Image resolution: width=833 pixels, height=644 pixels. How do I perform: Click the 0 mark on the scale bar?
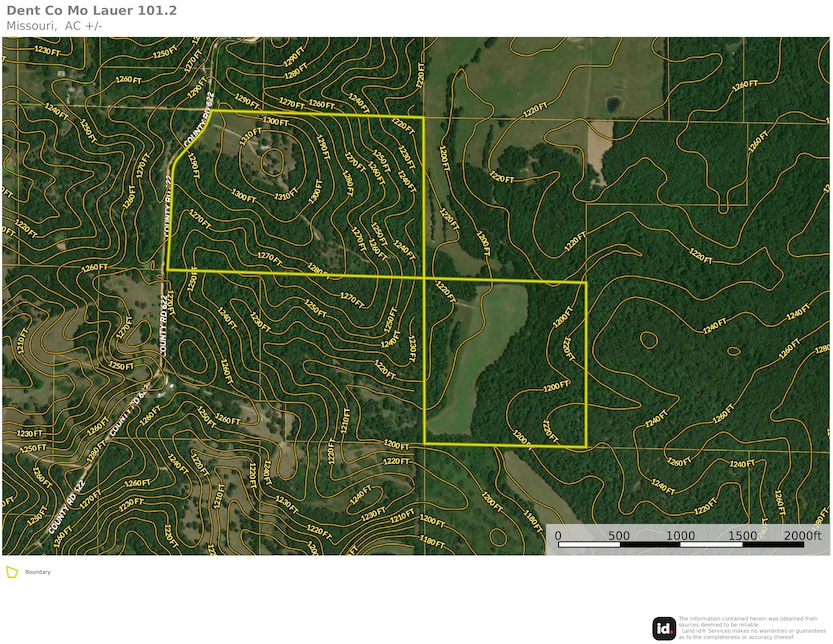click(x=558, y=536)
